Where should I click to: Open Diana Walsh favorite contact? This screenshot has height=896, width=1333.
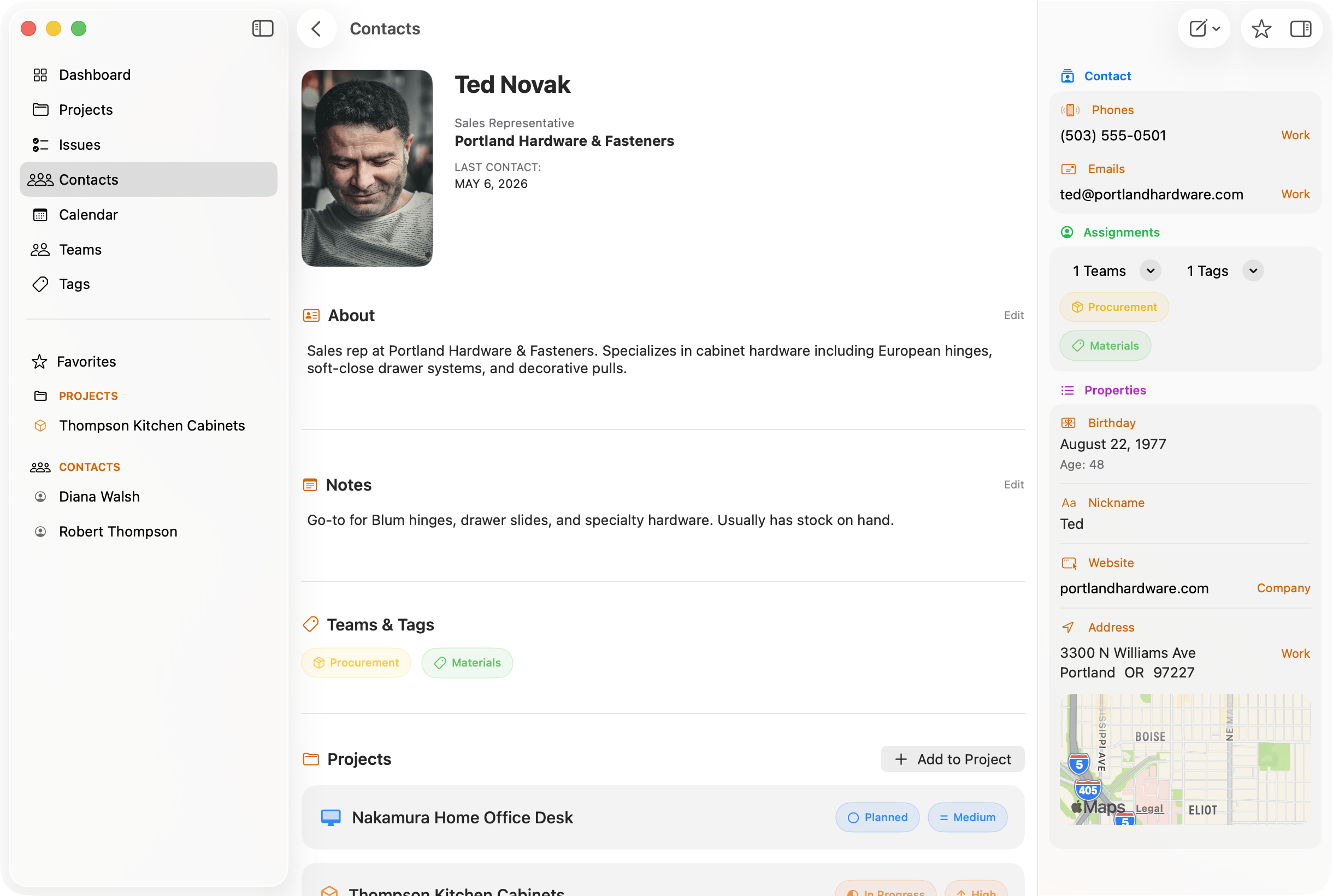click(x=149, y=497)
